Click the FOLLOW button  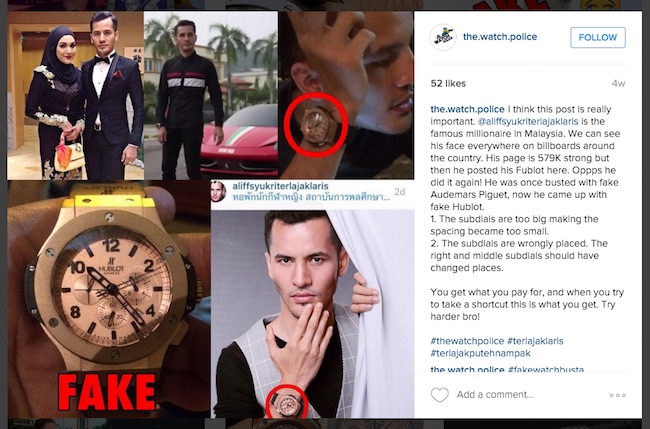pos(598,37)
